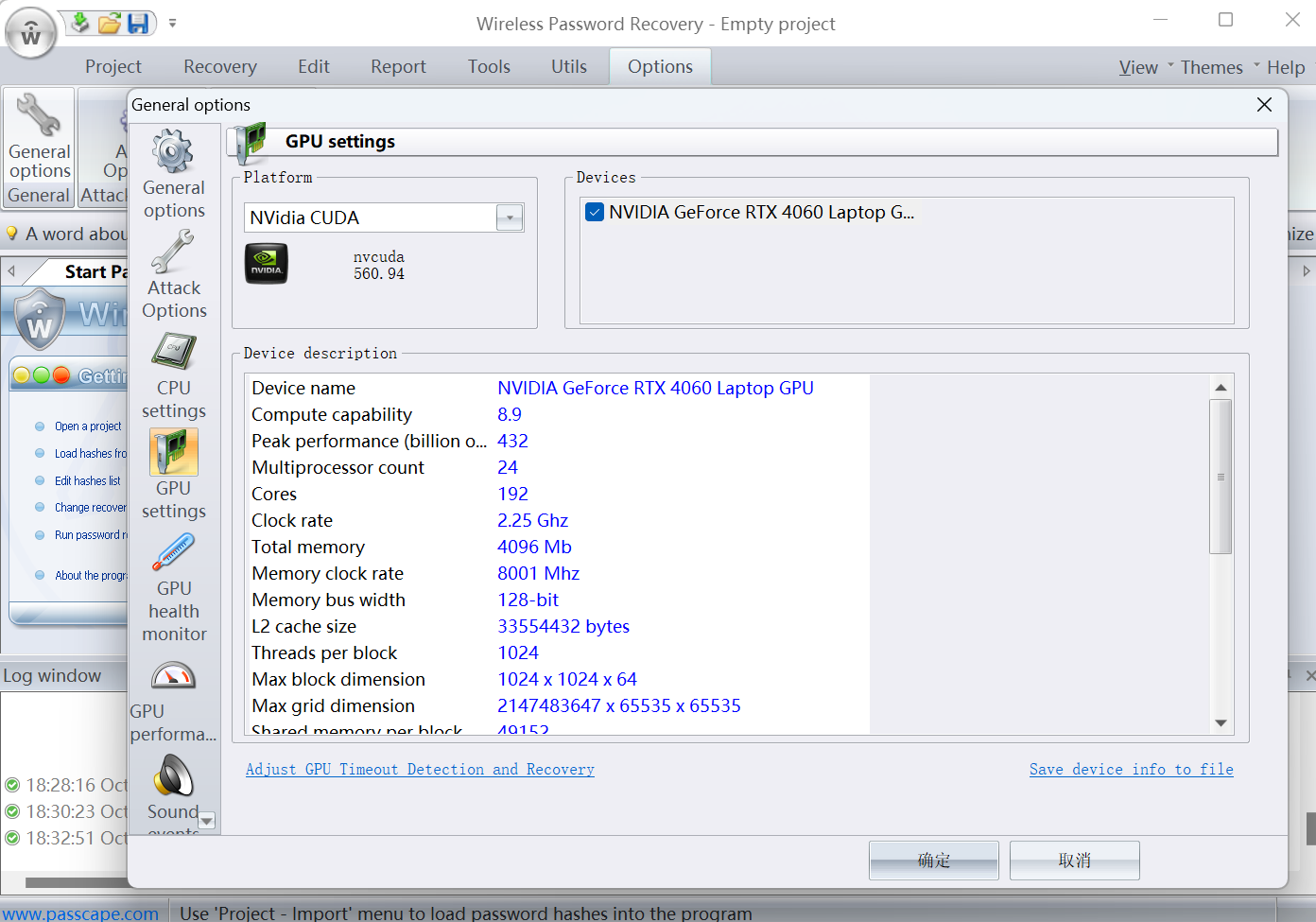Screen dimensions: 1316x922
Task: Close the General options dialog
Action: coord(1264,105)
